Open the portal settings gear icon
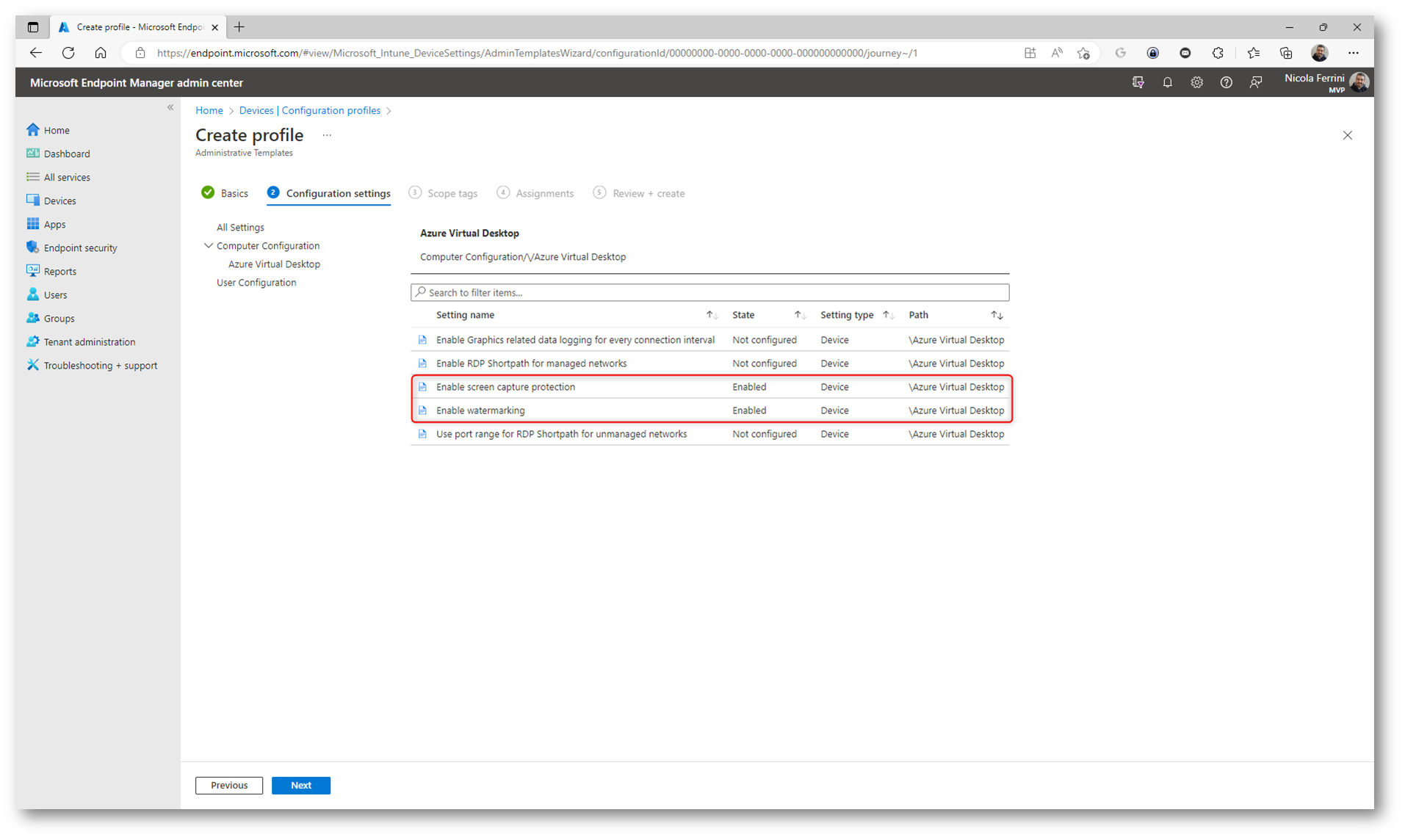 pos(1196,82)
